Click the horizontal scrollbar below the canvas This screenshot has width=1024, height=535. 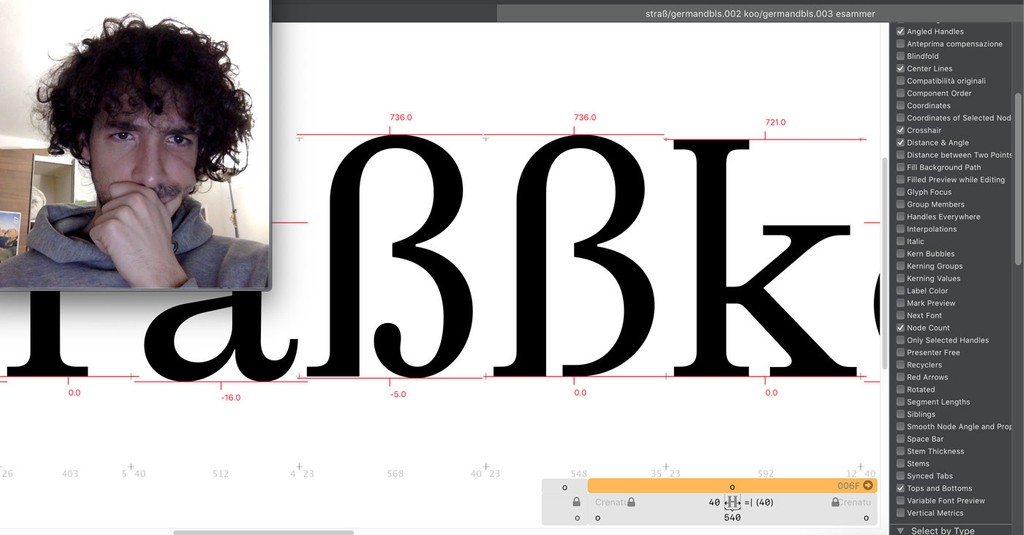250,532
